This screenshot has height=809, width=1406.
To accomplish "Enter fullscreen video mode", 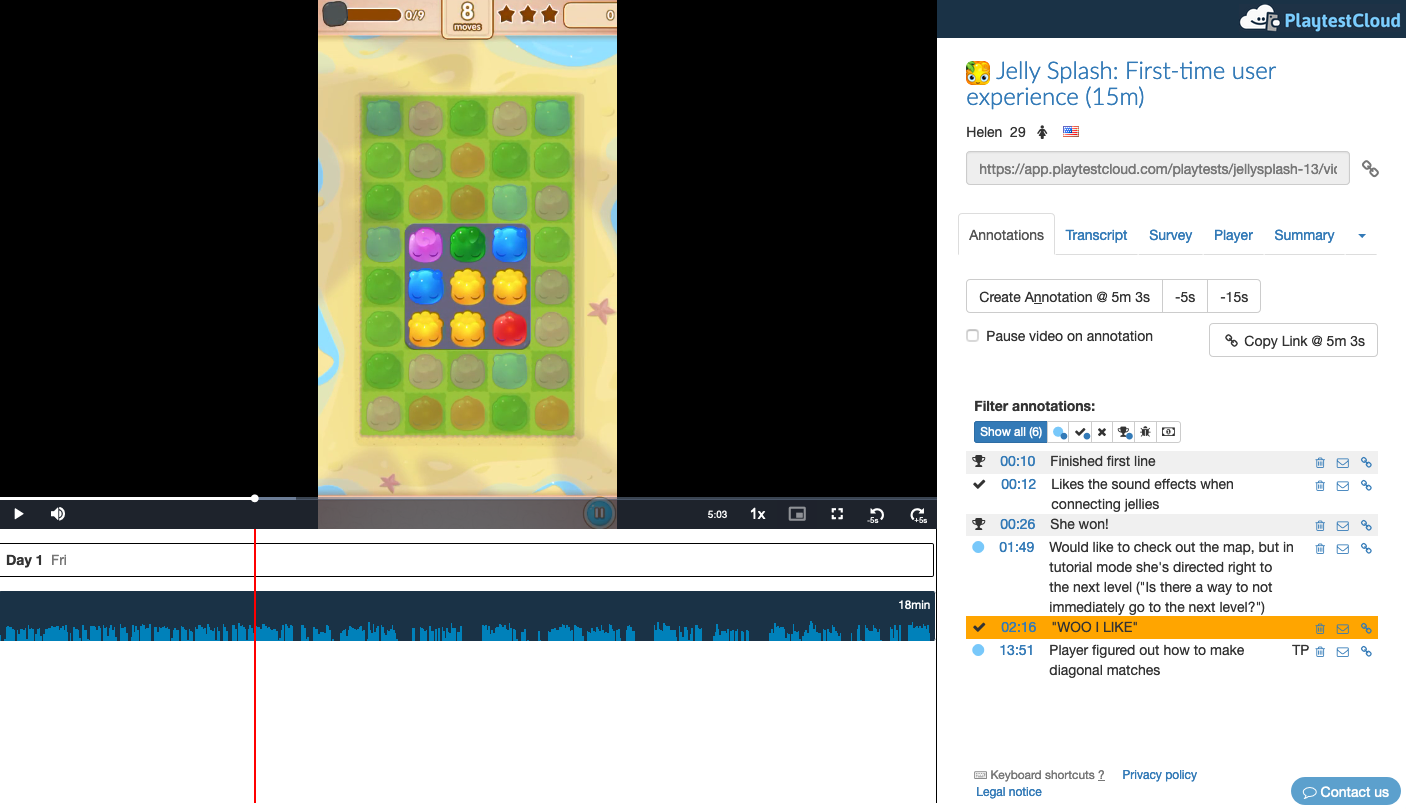I will (x=838, y=514).
